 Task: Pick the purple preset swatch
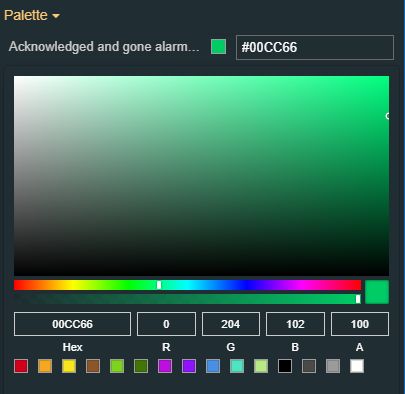[189, 366]
